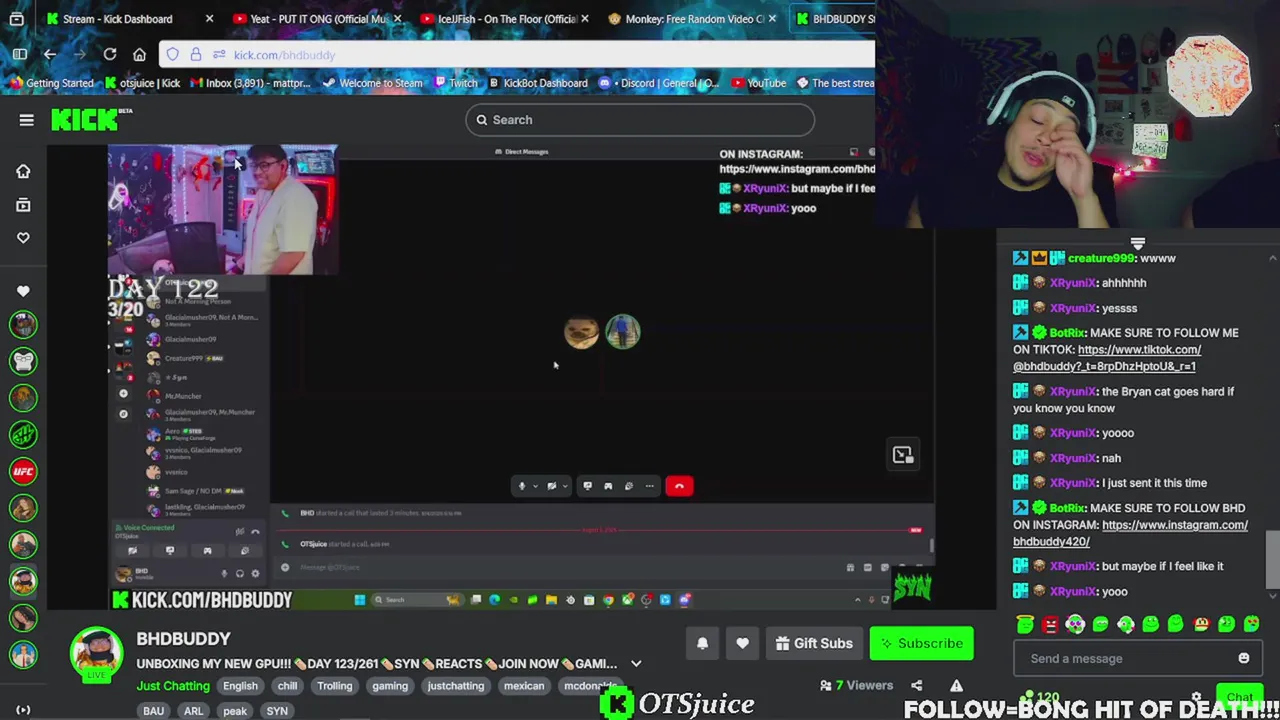The height and width of the screenshot is (720, 1280).
Task: Select the Trolling tag
Action: 335,686
